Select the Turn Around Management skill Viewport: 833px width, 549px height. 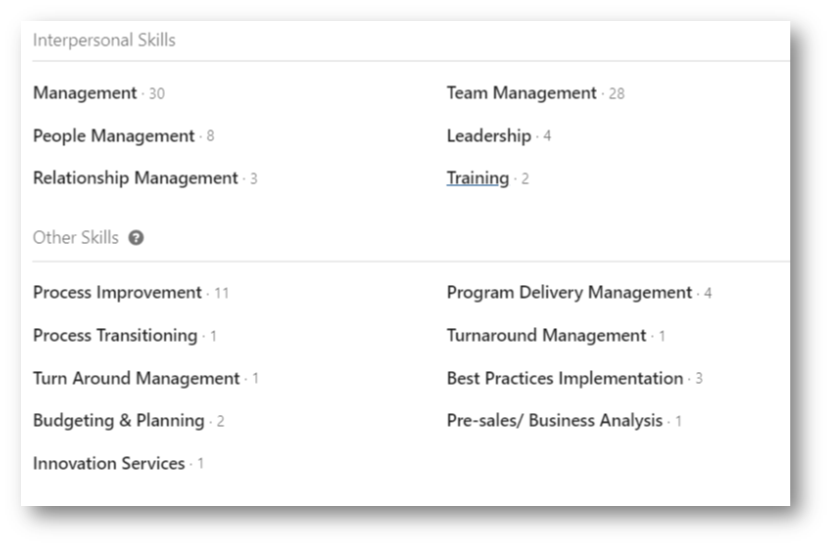click(137, 378)
